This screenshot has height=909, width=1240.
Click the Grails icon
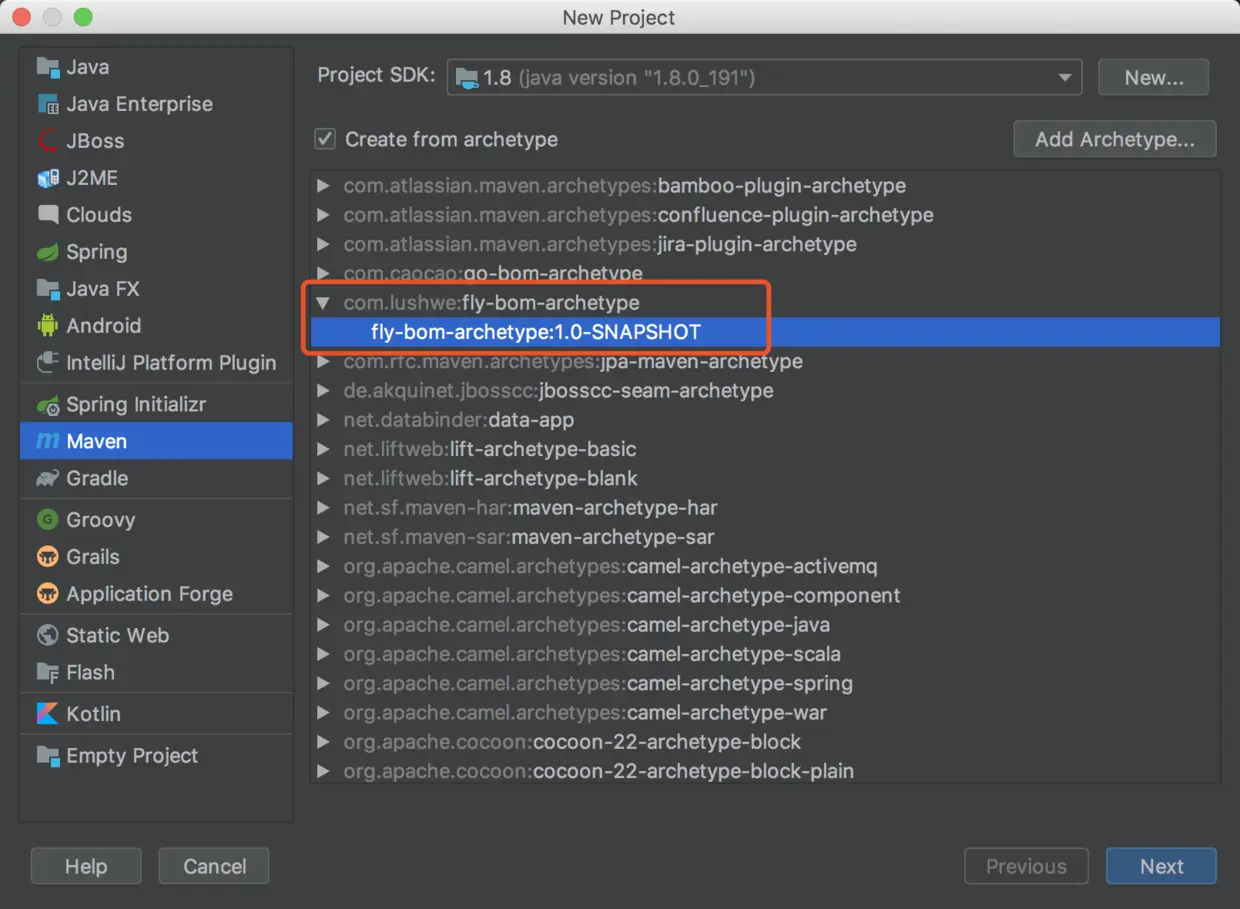click(x=48, y=557)
